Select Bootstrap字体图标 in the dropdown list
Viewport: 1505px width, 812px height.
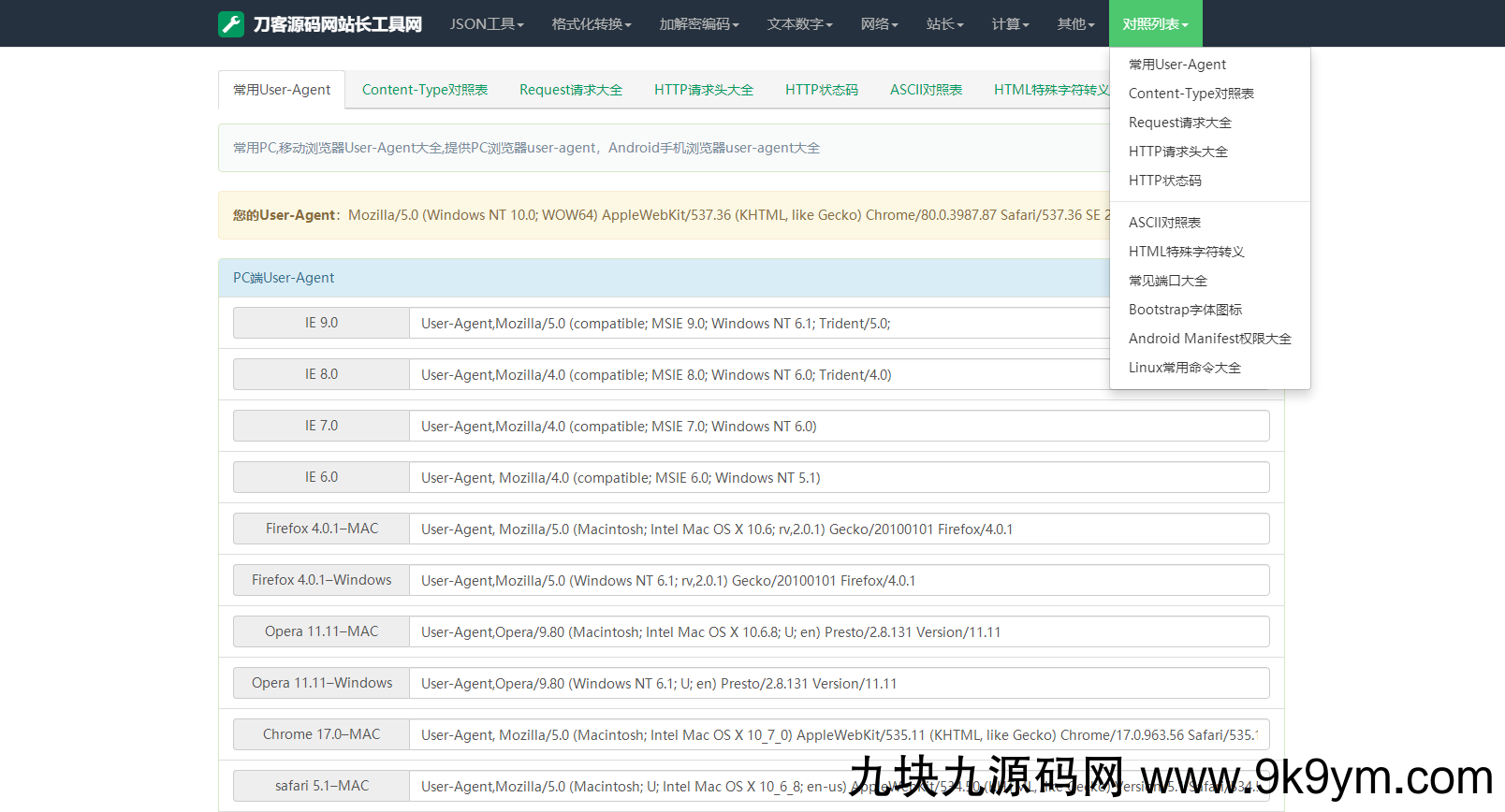[1185, 310]
